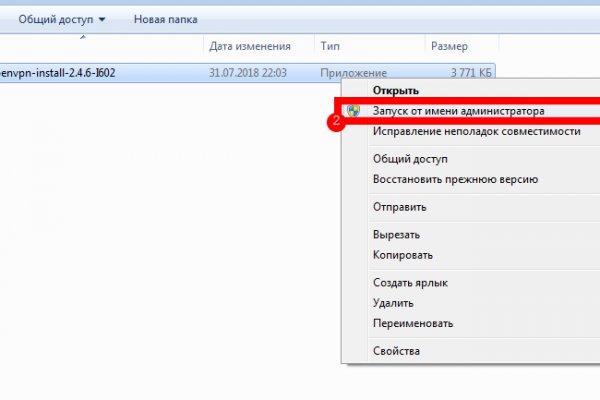The height and width of the screenshot is (400, 600).
Task: Choose Удалить to delete the file
Action: (x=394, y=303)
